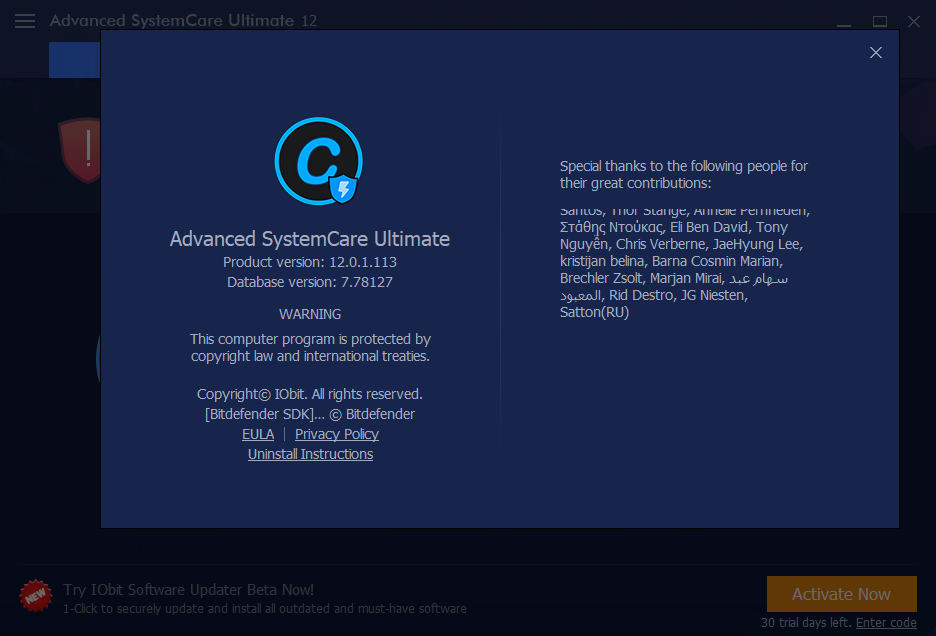
Task: Click the Bitdefender SDK credit line
Action: point(310,414)
